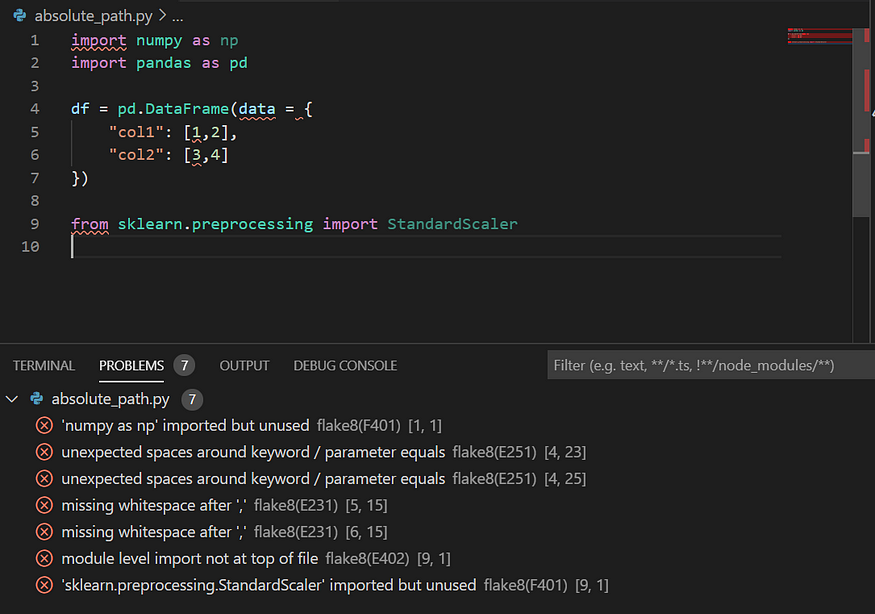
Task: Click the problems count badge on tab
Action: [184, 366]
